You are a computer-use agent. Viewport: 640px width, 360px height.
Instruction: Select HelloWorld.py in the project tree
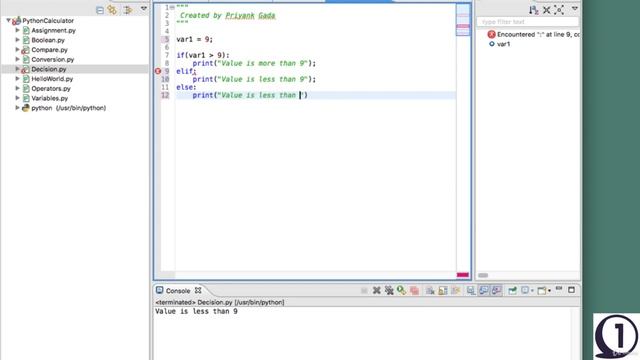click(x=52, y=79)
